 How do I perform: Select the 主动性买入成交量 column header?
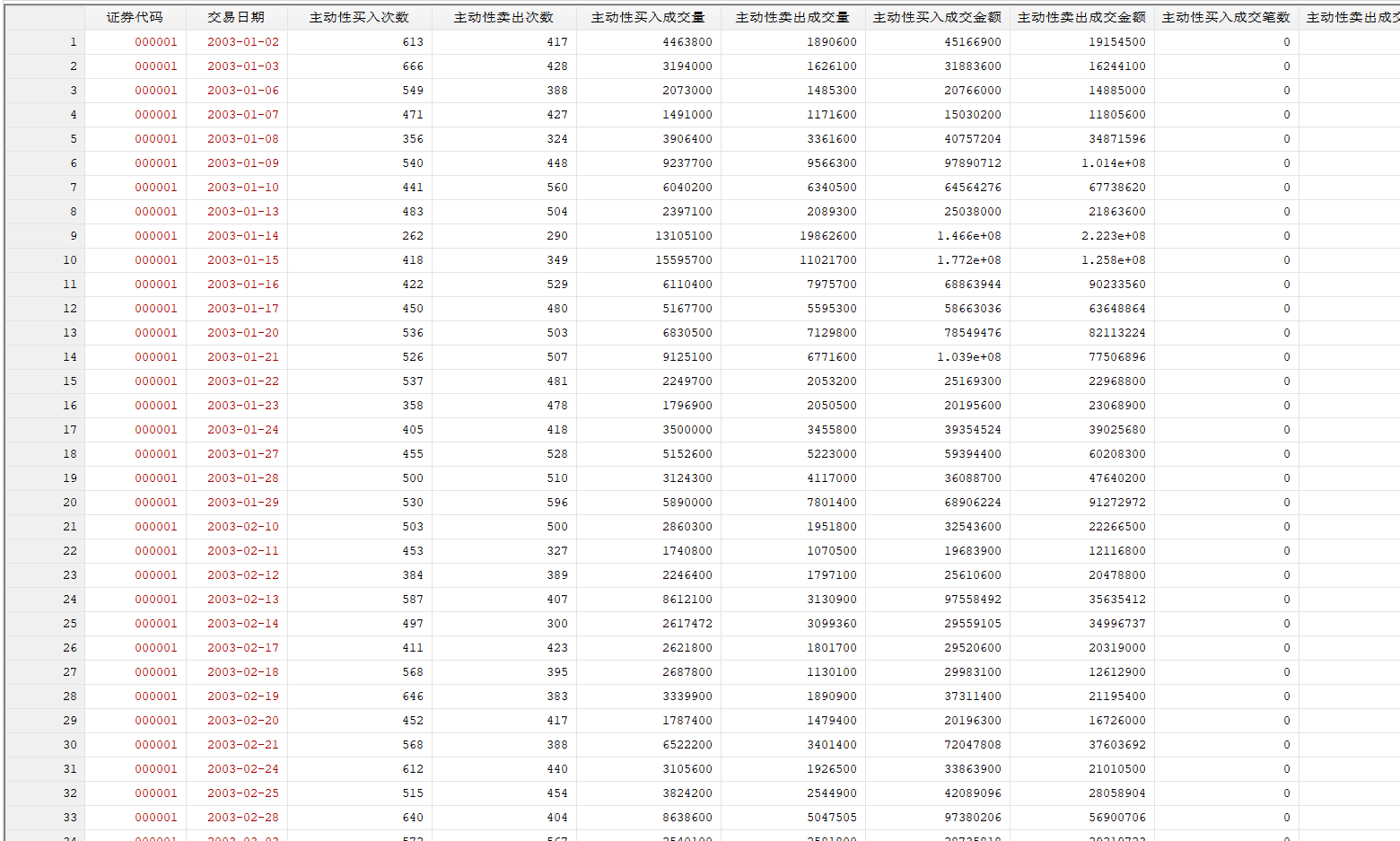pyautogui.click(x=648, y=17)
